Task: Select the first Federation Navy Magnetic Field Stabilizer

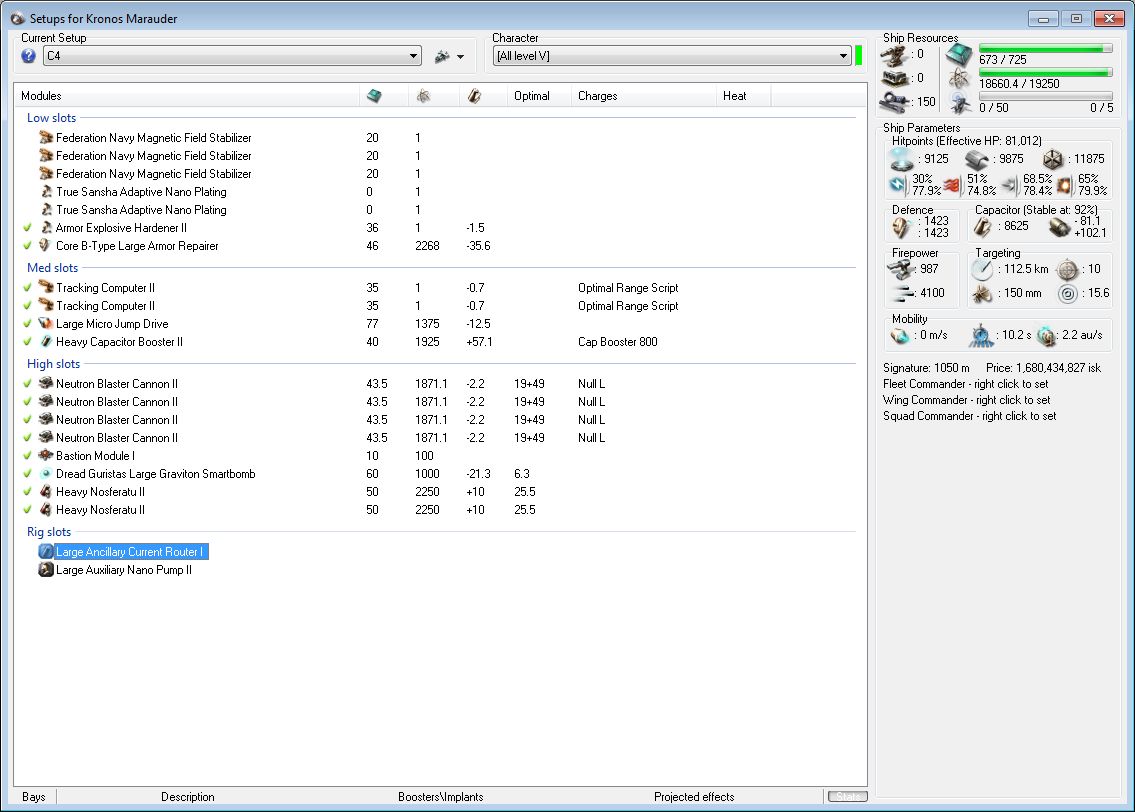Action: (153, 138)
